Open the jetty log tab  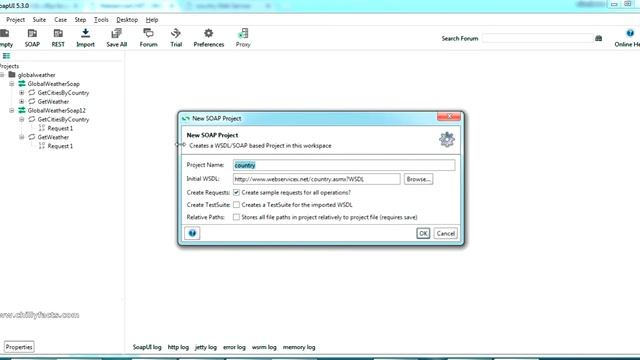tap(206, 347)
